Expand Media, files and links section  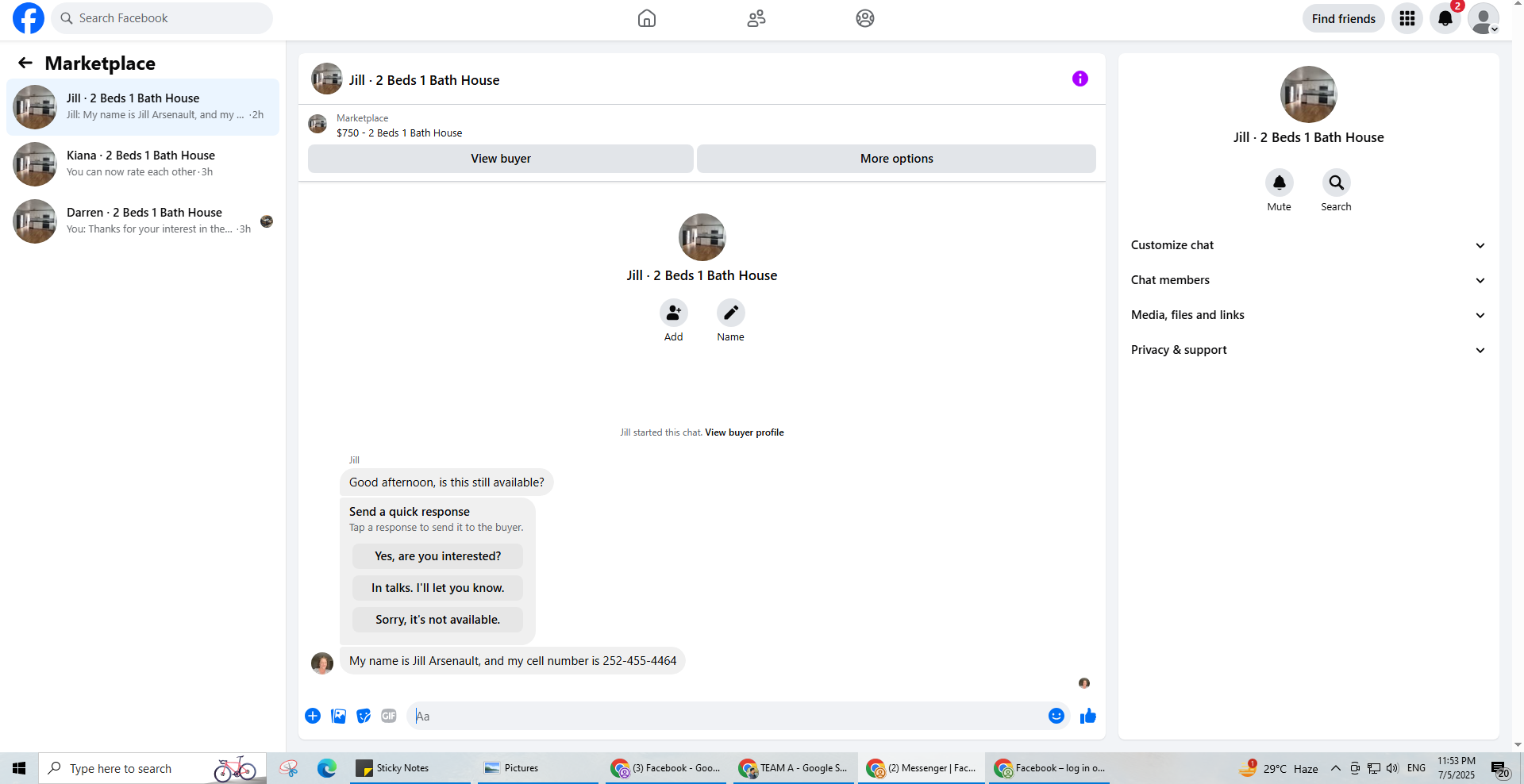click(1309, 315)
